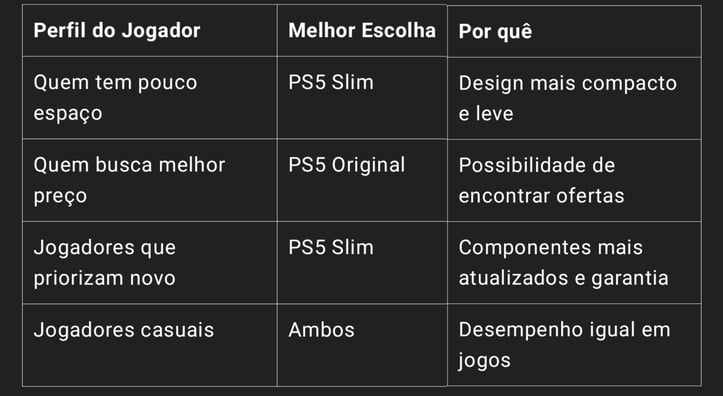Select the 'Jogadores casuais' cell
Image resolution: width=723 pixels, height=396 pixels.
point(149,345)
